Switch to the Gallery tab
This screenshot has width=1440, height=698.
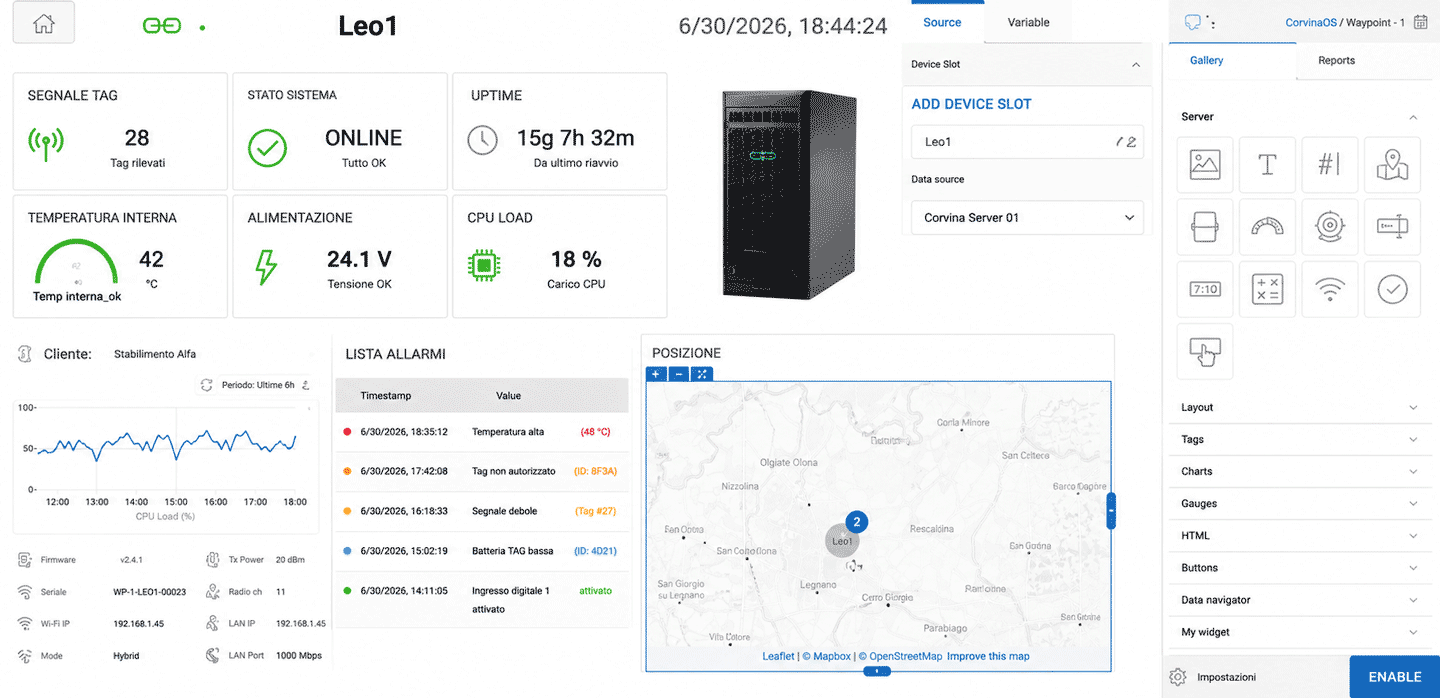1207,60
